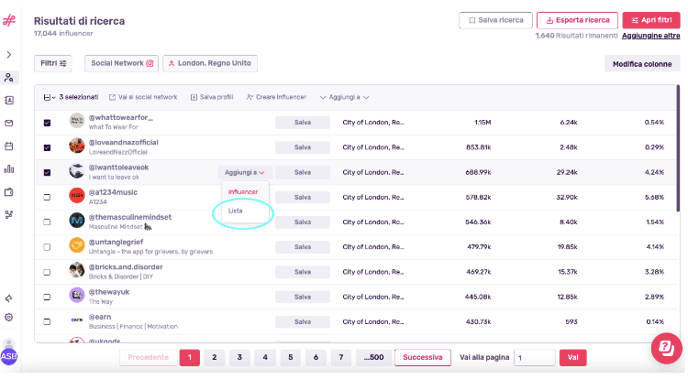The height and width of the screenshot is (379, 688).
Task: Click the hashtag logo at top left
Action: coord(9,20)
